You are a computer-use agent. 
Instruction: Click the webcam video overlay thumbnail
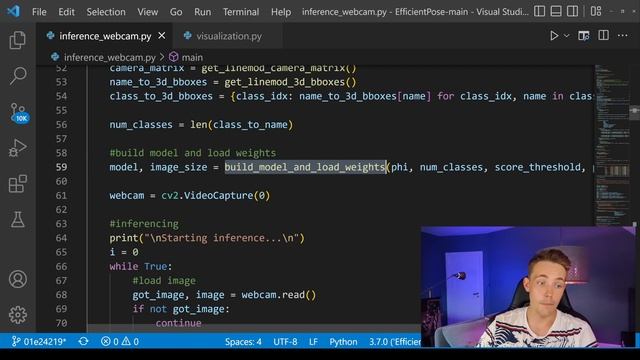click(528, 287)
